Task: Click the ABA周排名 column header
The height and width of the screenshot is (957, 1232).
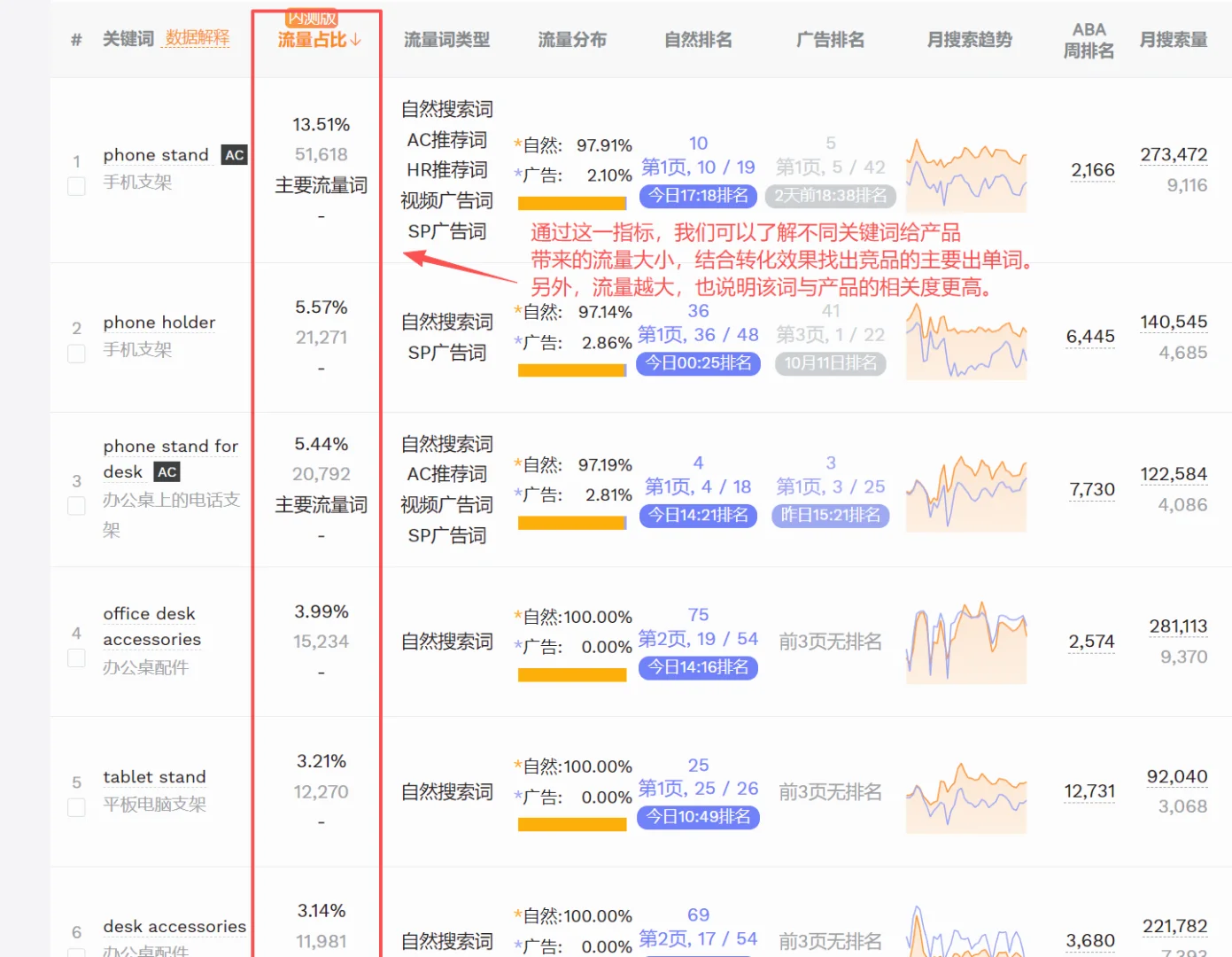Action: point(1089,41)
